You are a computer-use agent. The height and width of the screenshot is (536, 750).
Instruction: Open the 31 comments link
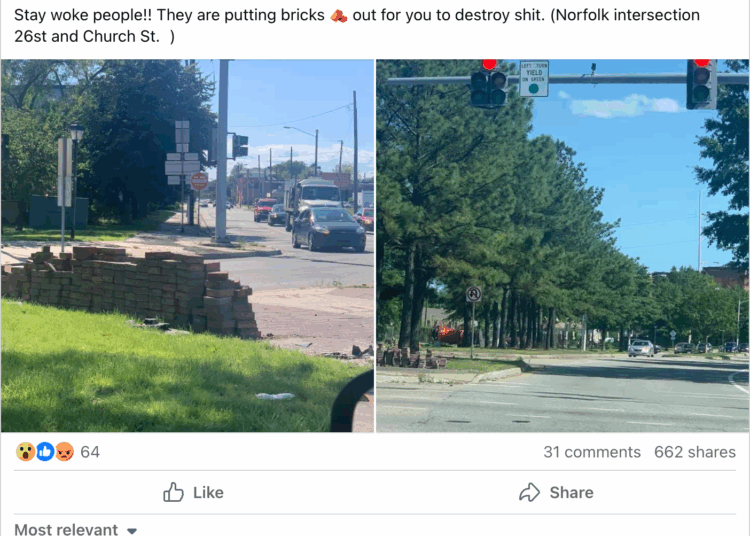(x=592, y=452)
